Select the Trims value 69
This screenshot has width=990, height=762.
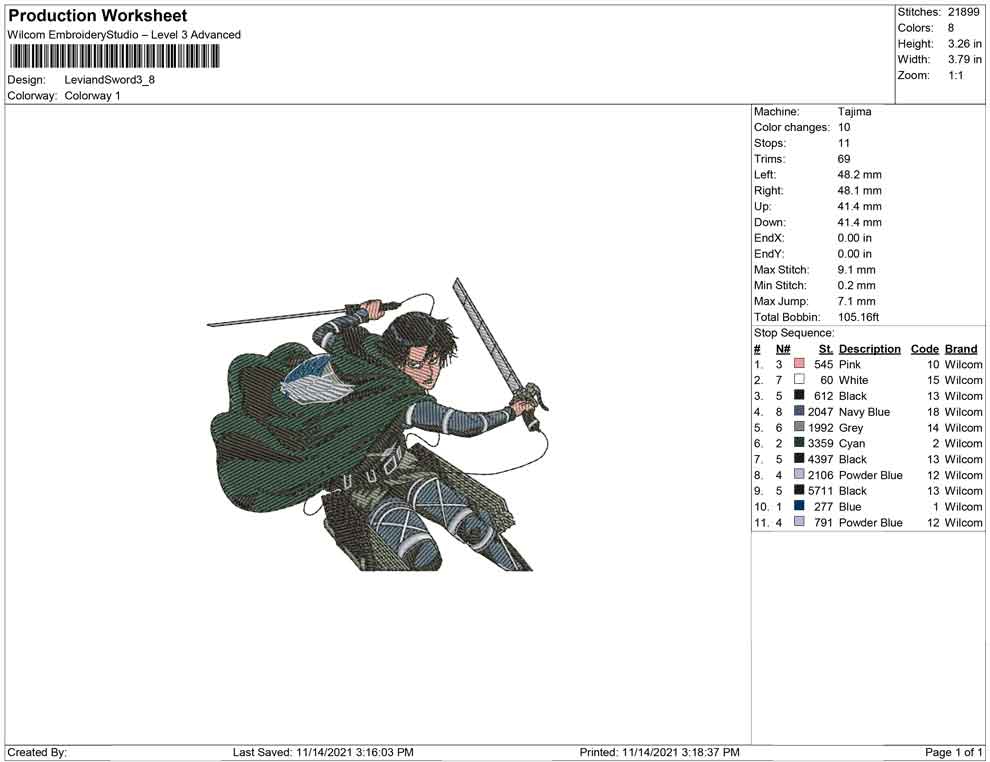[844, 159]
